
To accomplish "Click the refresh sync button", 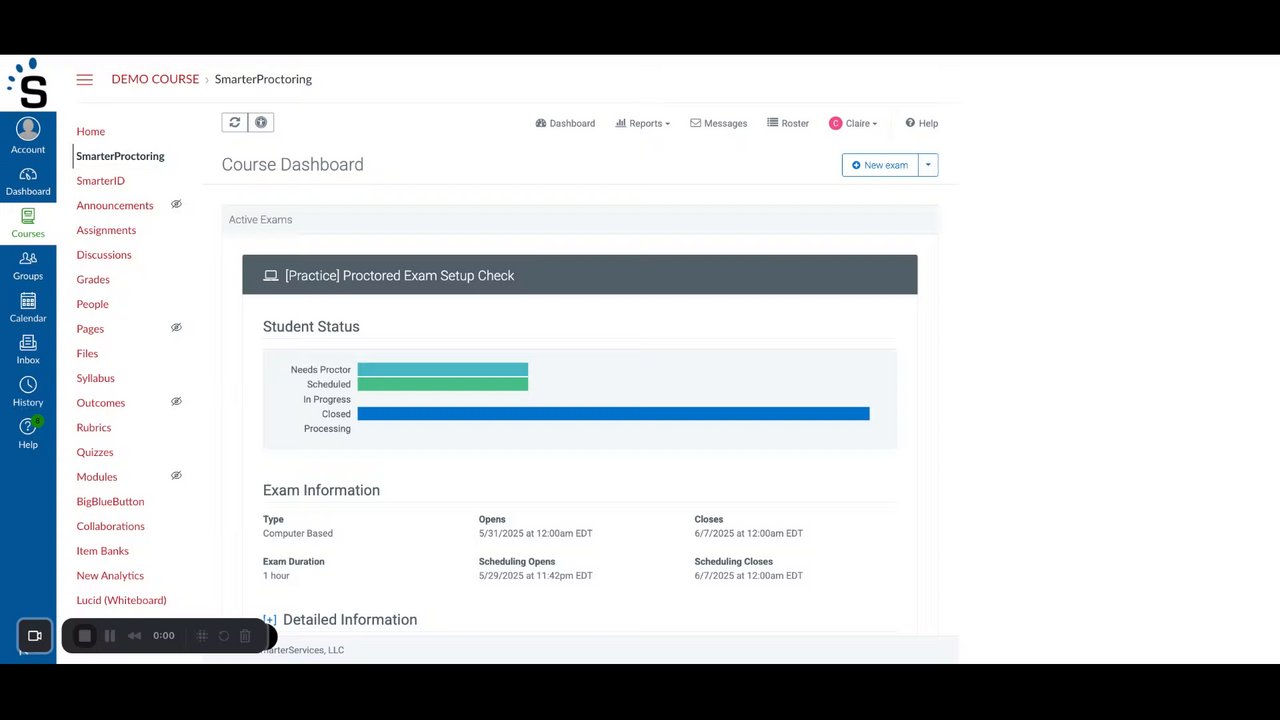I will (x=234, y=122).
